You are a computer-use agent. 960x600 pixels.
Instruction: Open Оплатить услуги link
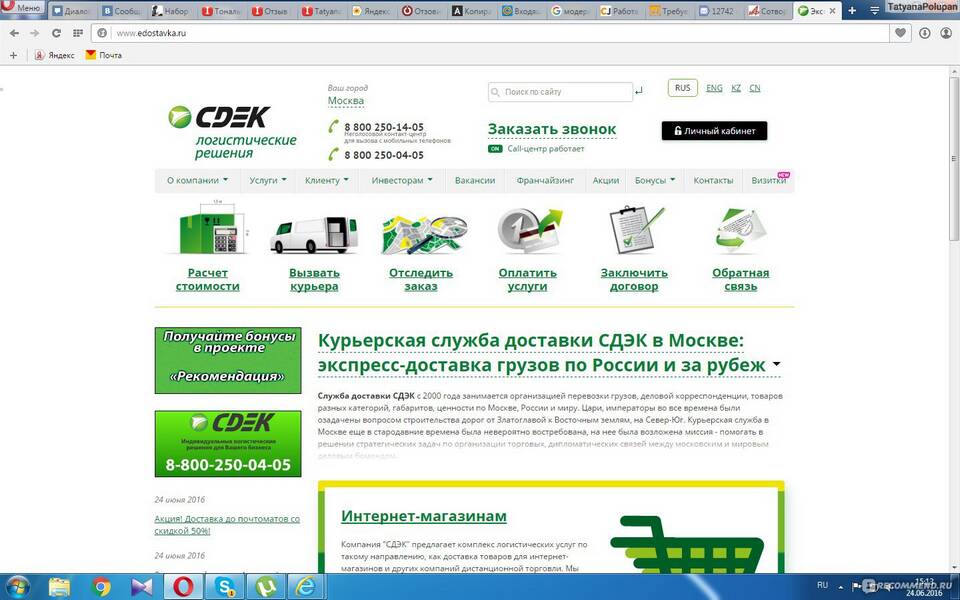[x=527, y=280]
